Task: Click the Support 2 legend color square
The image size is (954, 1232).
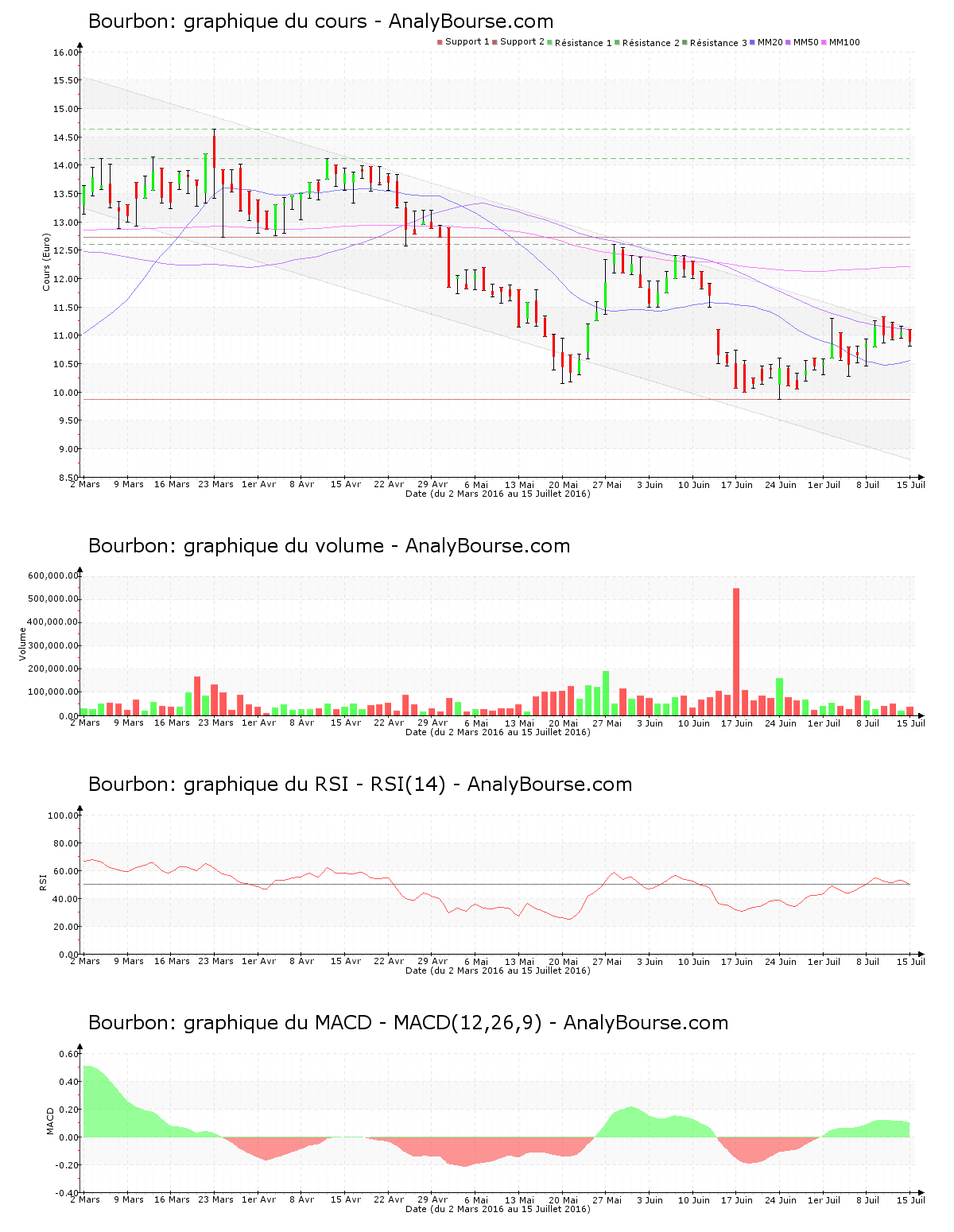Action: pyautogui.click(x=494, y=42)
